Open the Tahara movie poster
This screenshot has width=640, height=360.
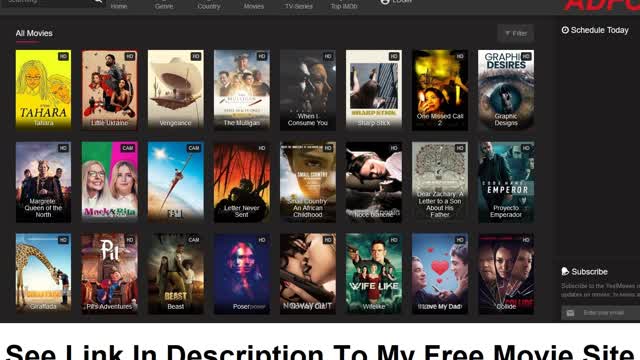(x=43, y=90)
